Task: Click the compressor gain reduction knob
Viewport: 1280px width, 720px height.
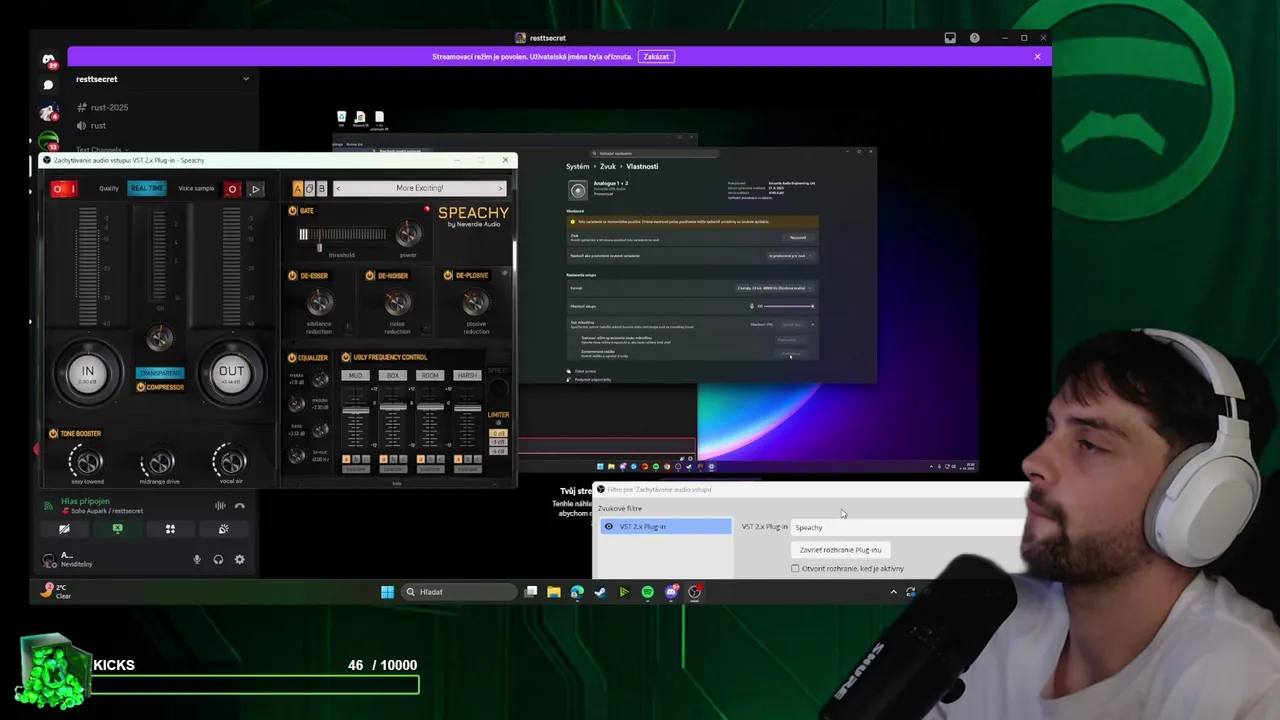Action: 160,340
